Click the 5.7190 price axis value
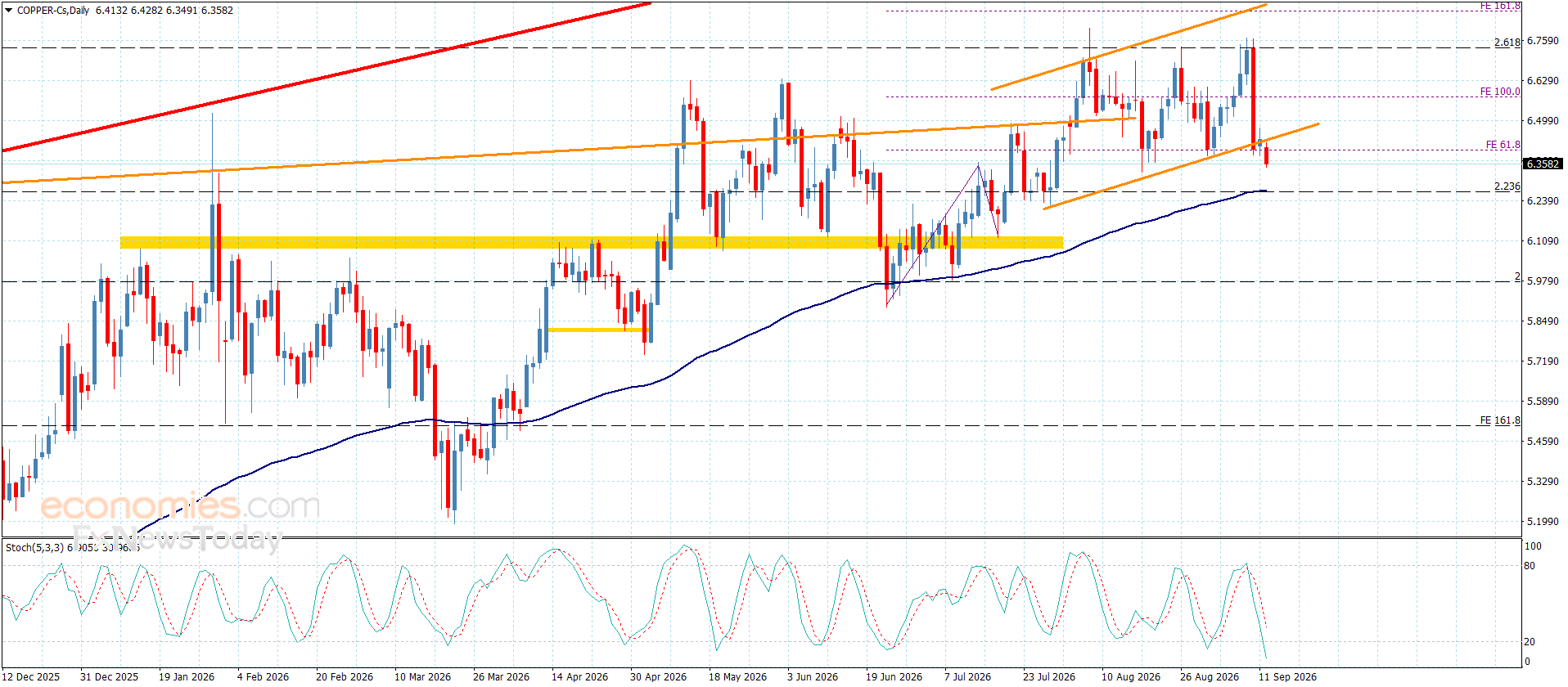This screenshot has height=687, width=1568. coord(1543,361)
